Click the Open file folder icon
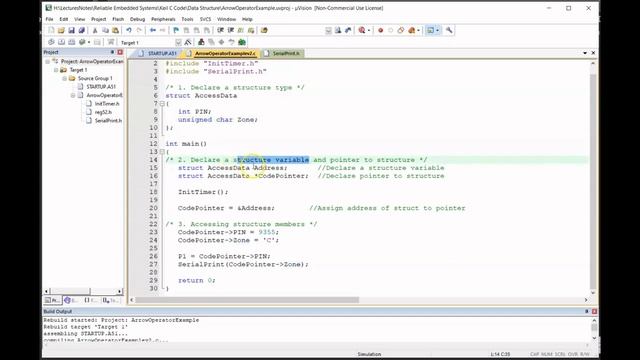Screen dimensions: 640x360 (x=61, y=30)
